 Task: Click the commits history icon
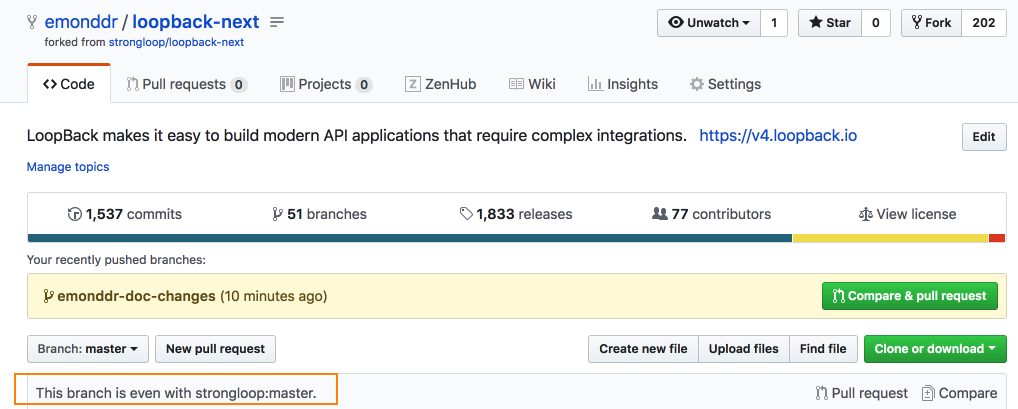pyautogui.click(x=74, y=214)
